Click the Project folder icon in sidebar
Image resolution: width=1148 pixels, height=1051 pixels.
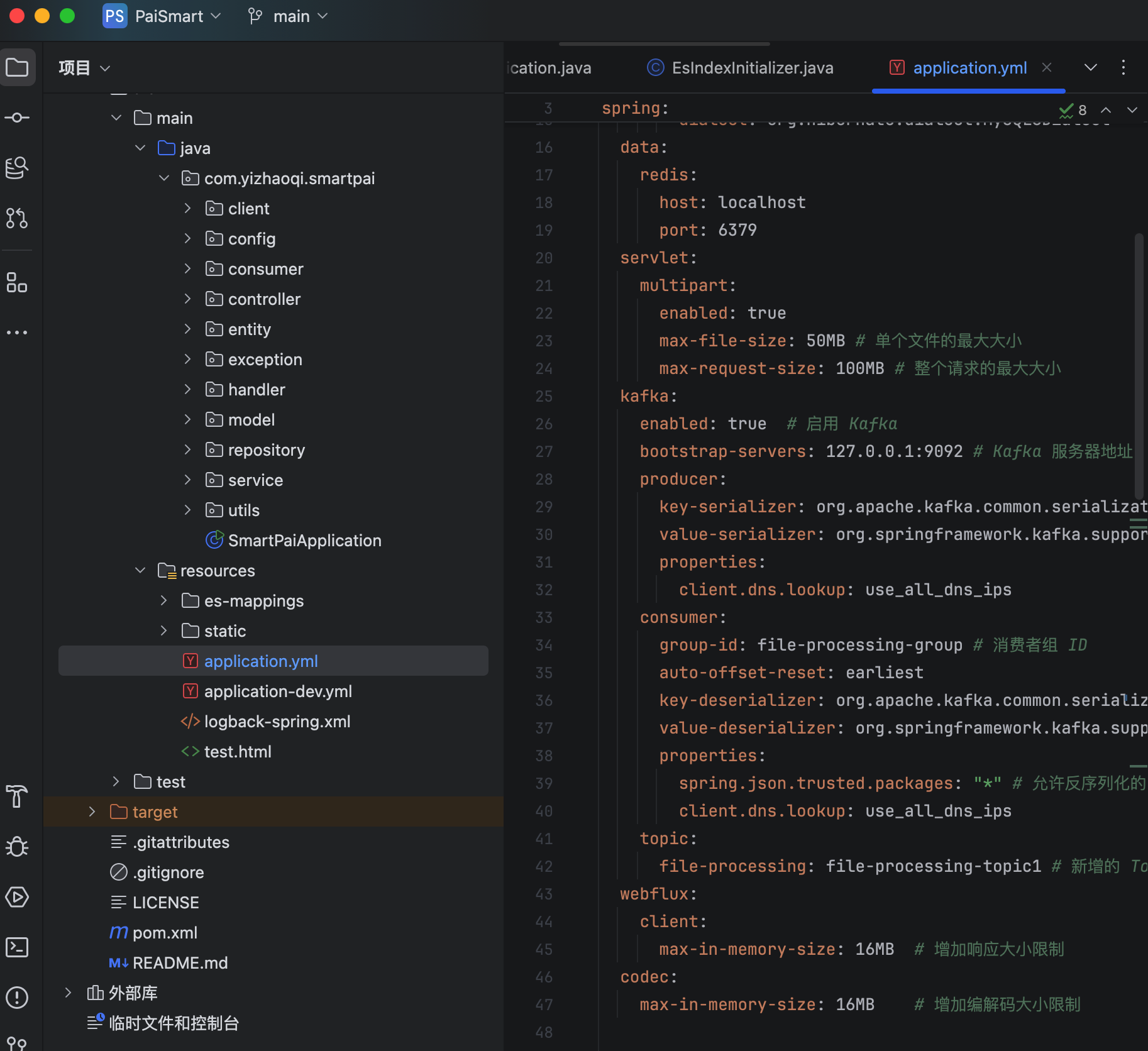click(x=17, y=67)
